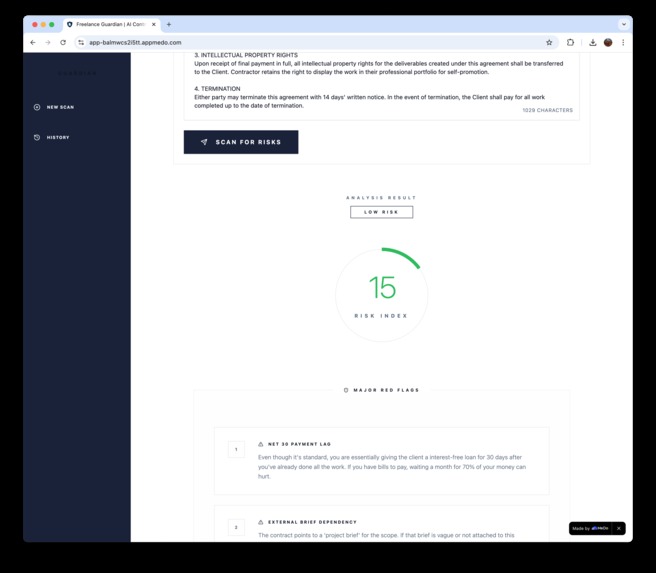Select the Freelance Guardian tab
This screenshot has width=656, height=573.
pos(111,24)
